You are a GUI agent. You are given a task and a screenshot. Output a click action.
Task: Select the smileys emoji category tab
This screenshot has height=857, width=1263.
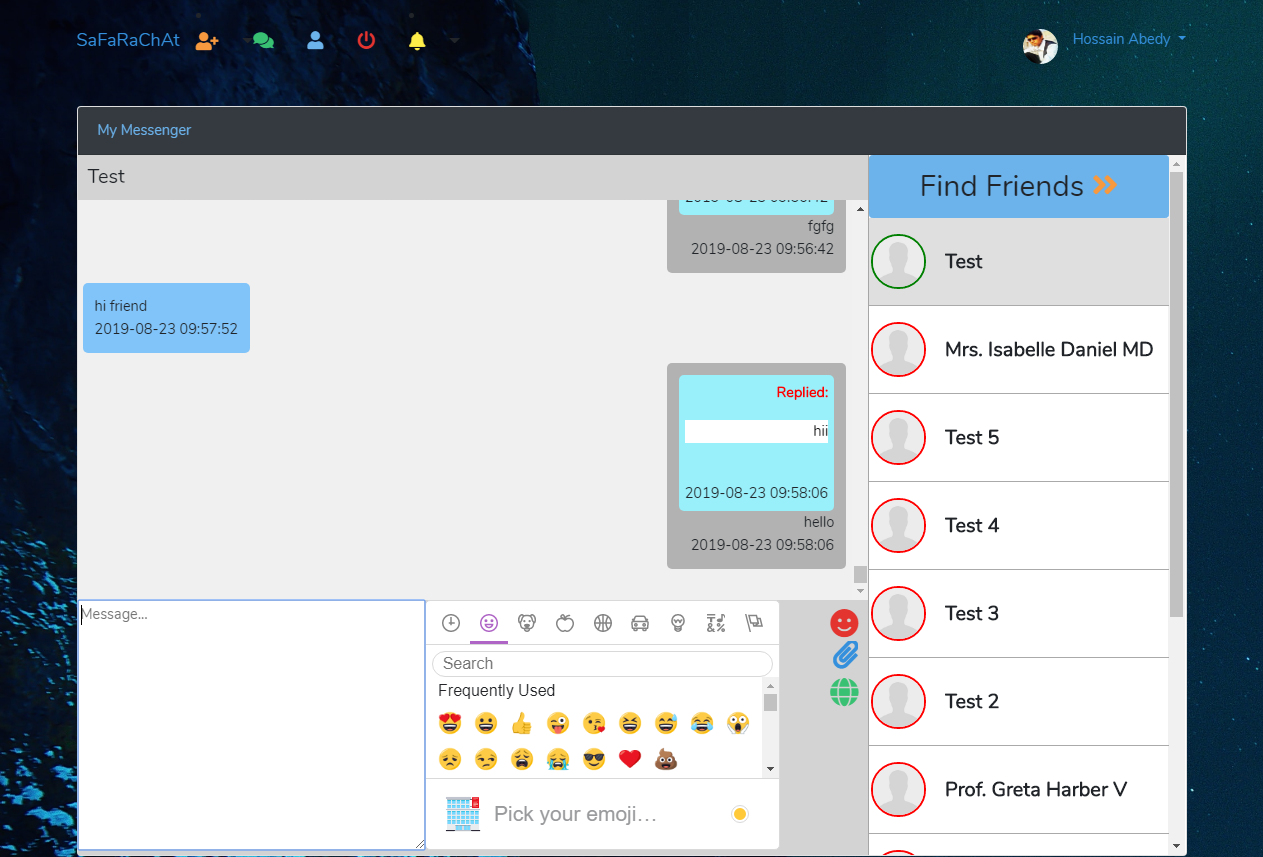[x=489, y=623]
